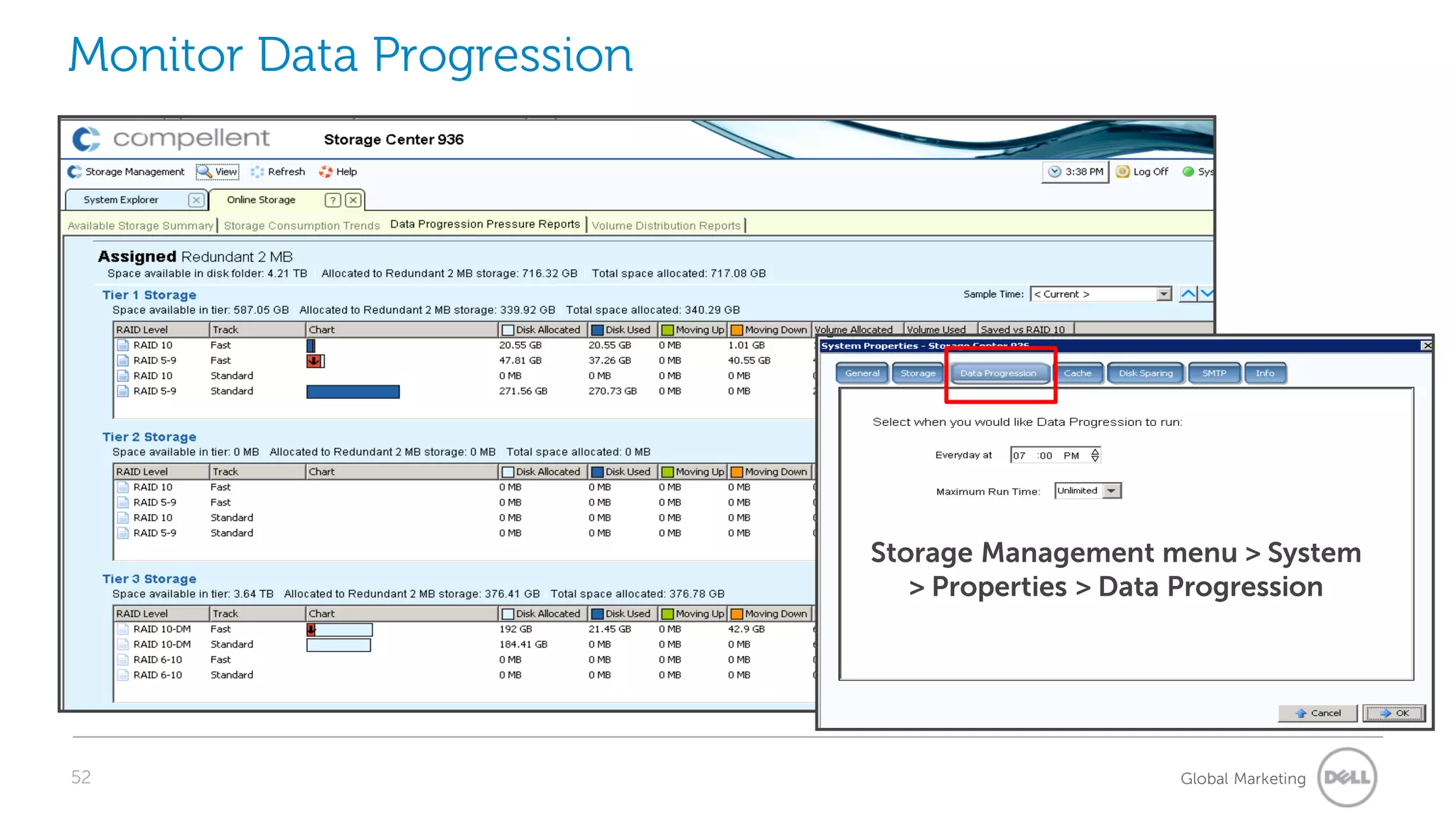1456x819 pixels.
Task: Click the Tier 3 RAID 6-10 Standard row icon
Action: click(122, 675)
